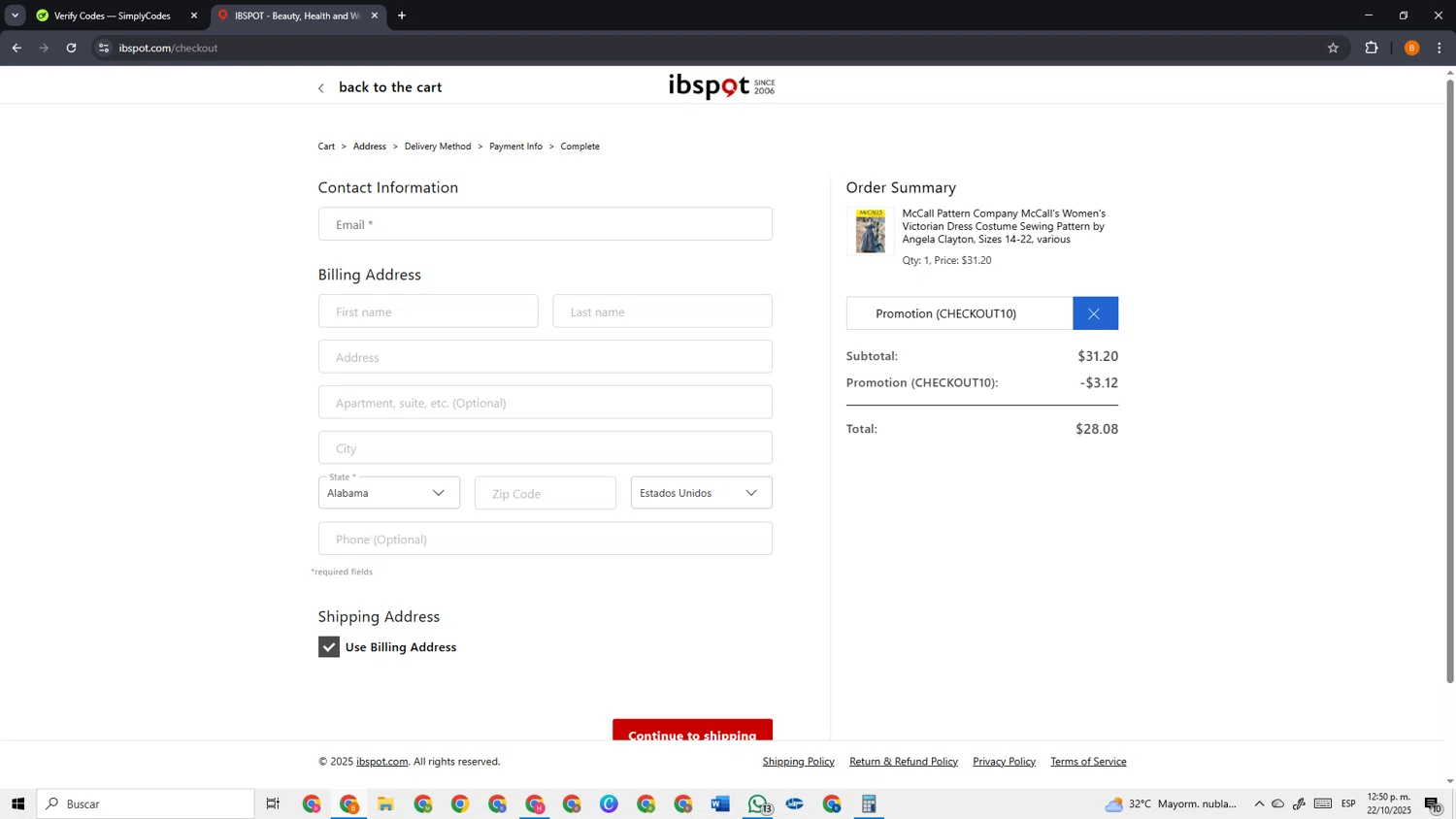Image resolution: width=1456 pixels, height=819 pixels.
Task: Open the Chrome three-dot menu
Action: click(x=1439, y=48)
